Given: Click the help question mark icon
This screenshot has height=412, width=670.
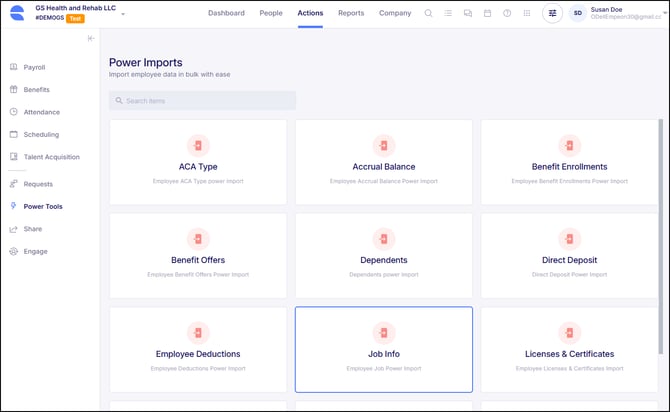Looking at the screenshot, I should coord(507,13).
